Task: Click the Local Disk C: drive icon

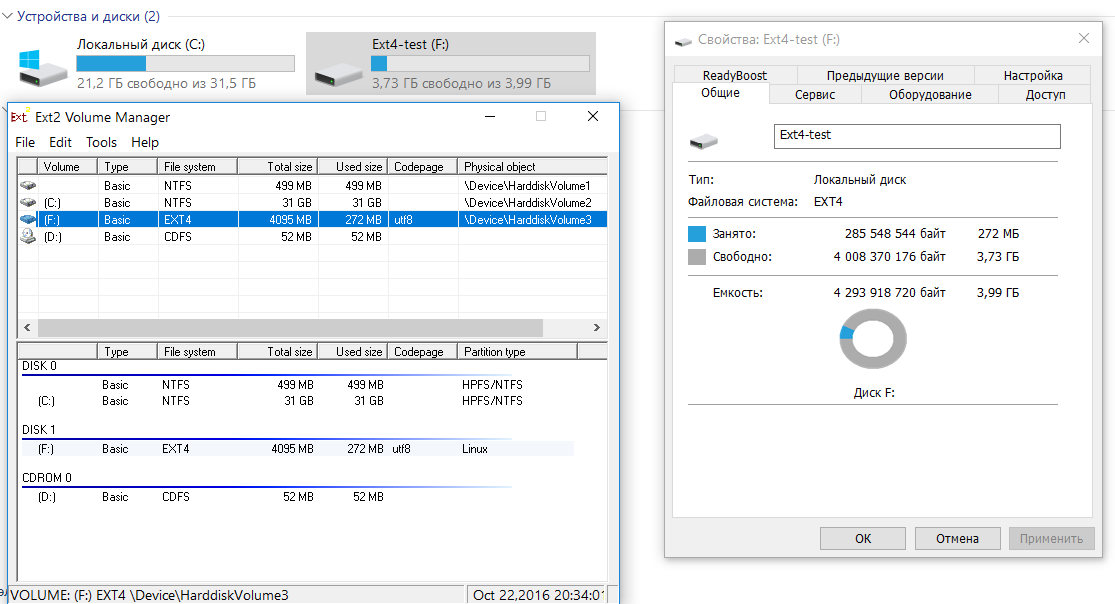Action: pos(43,67)
